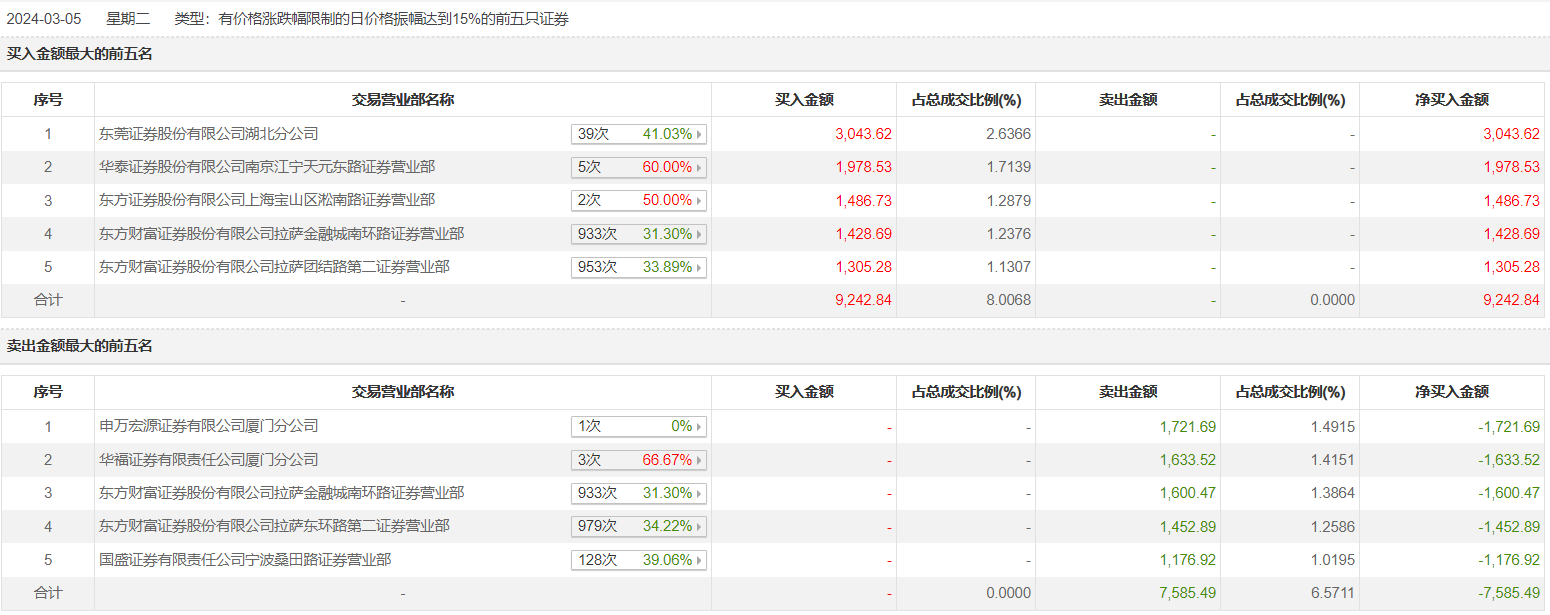The height and width of the screenshot is (615, 1550).
Task: Open the 128次 39.06% dropdown badge
Action: click(638, 560)
